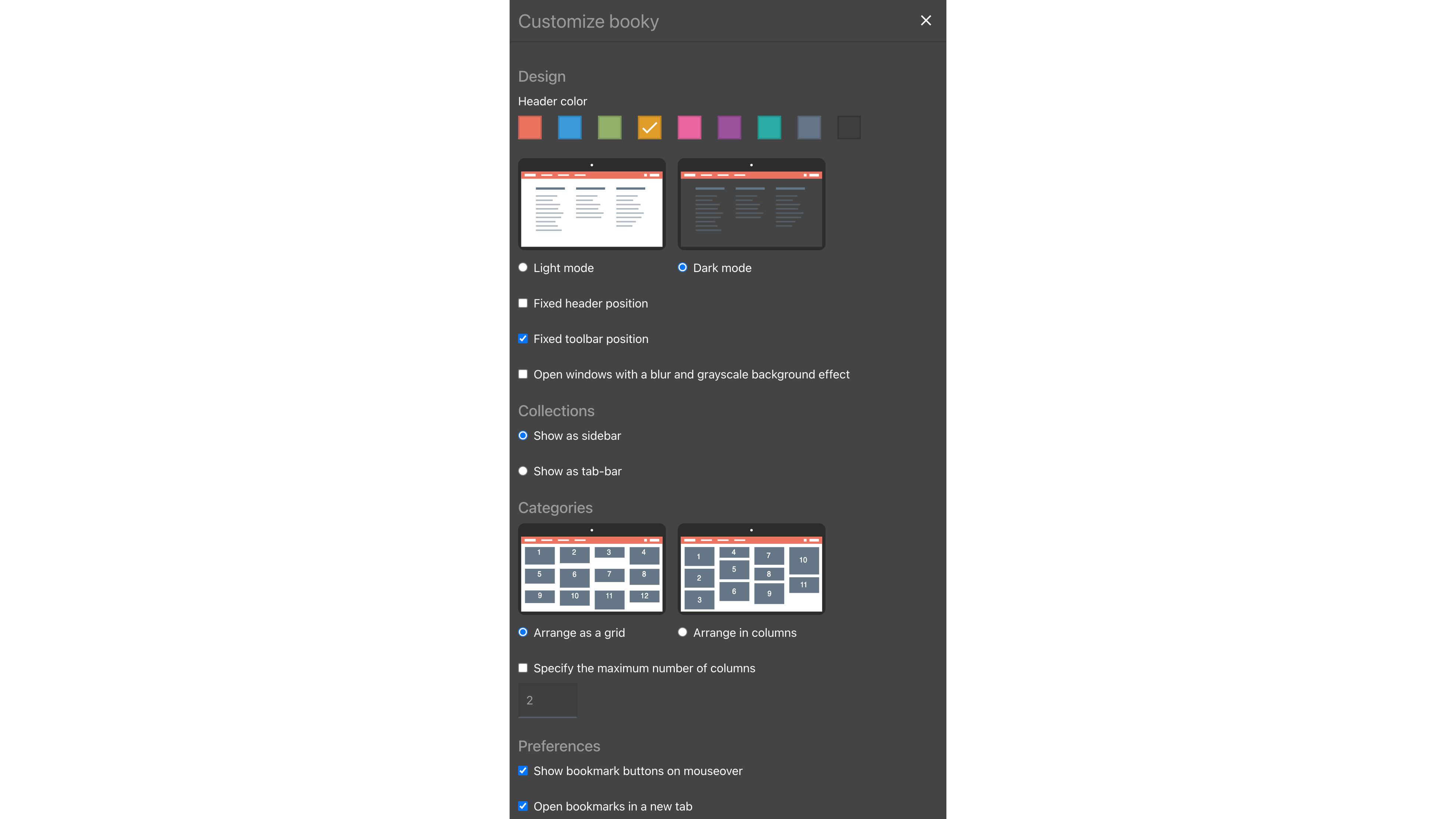Enable Fixed header position checkbox

click(x=523, y=303)
